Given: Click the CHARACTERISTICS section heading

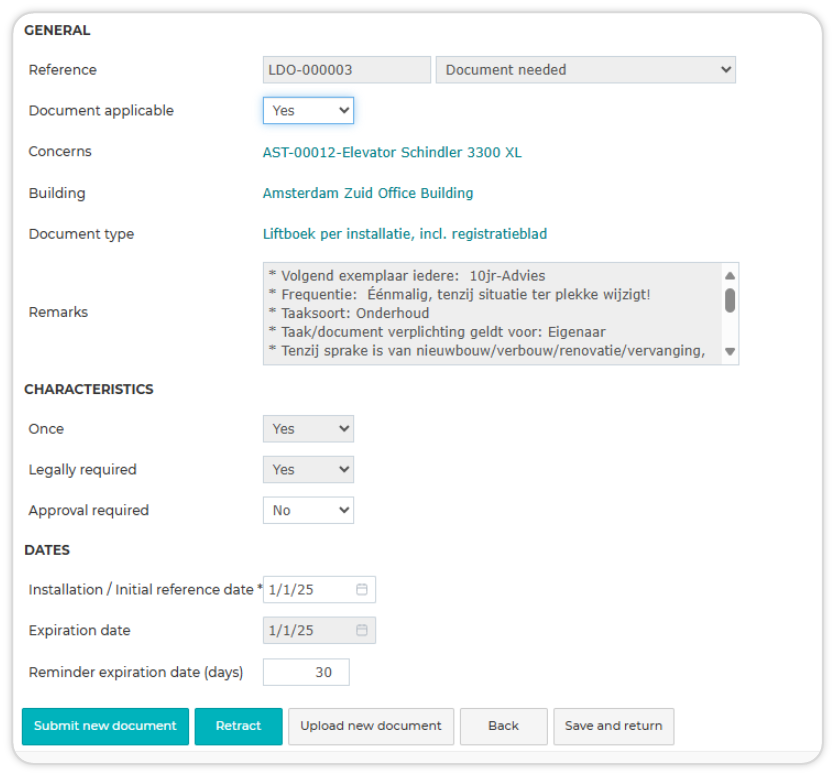Looking at the screenshot, I should pos(89,389).
